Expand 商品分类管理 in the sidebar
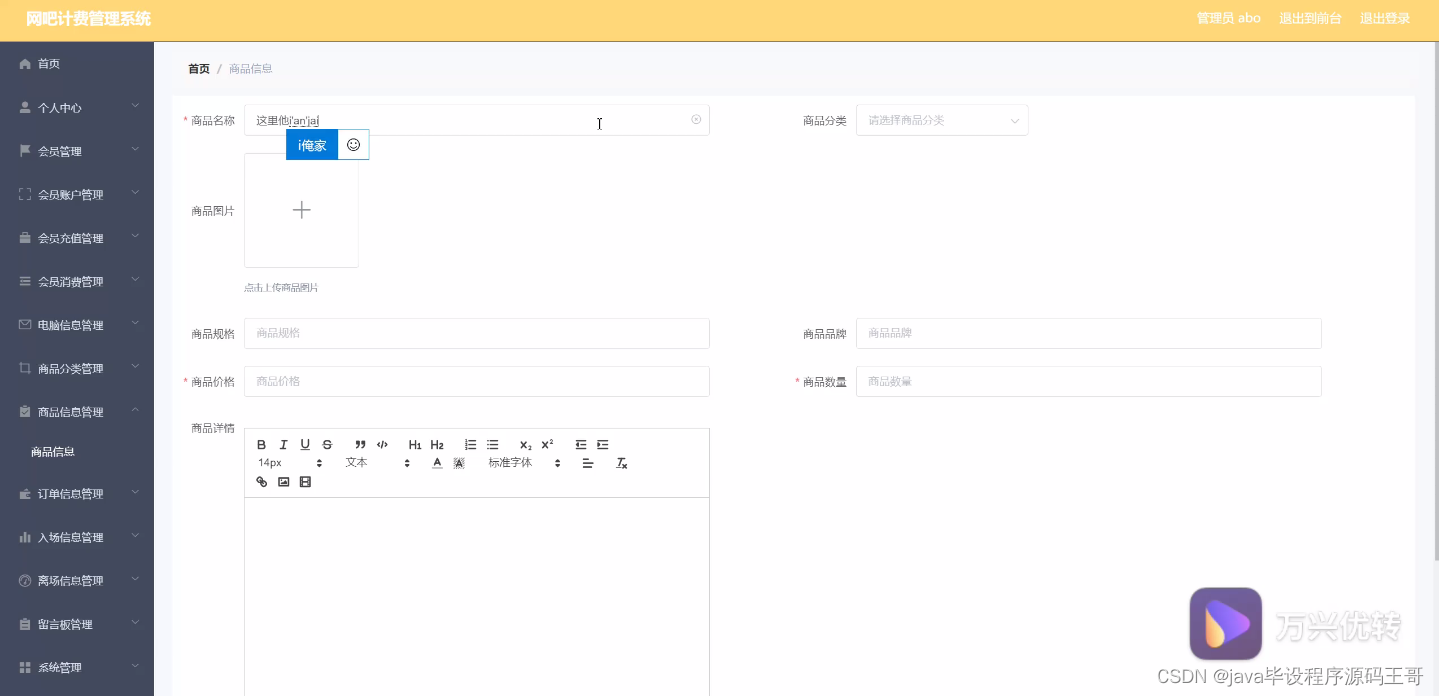The image size is (1439, 696). (x=77, y=368)
